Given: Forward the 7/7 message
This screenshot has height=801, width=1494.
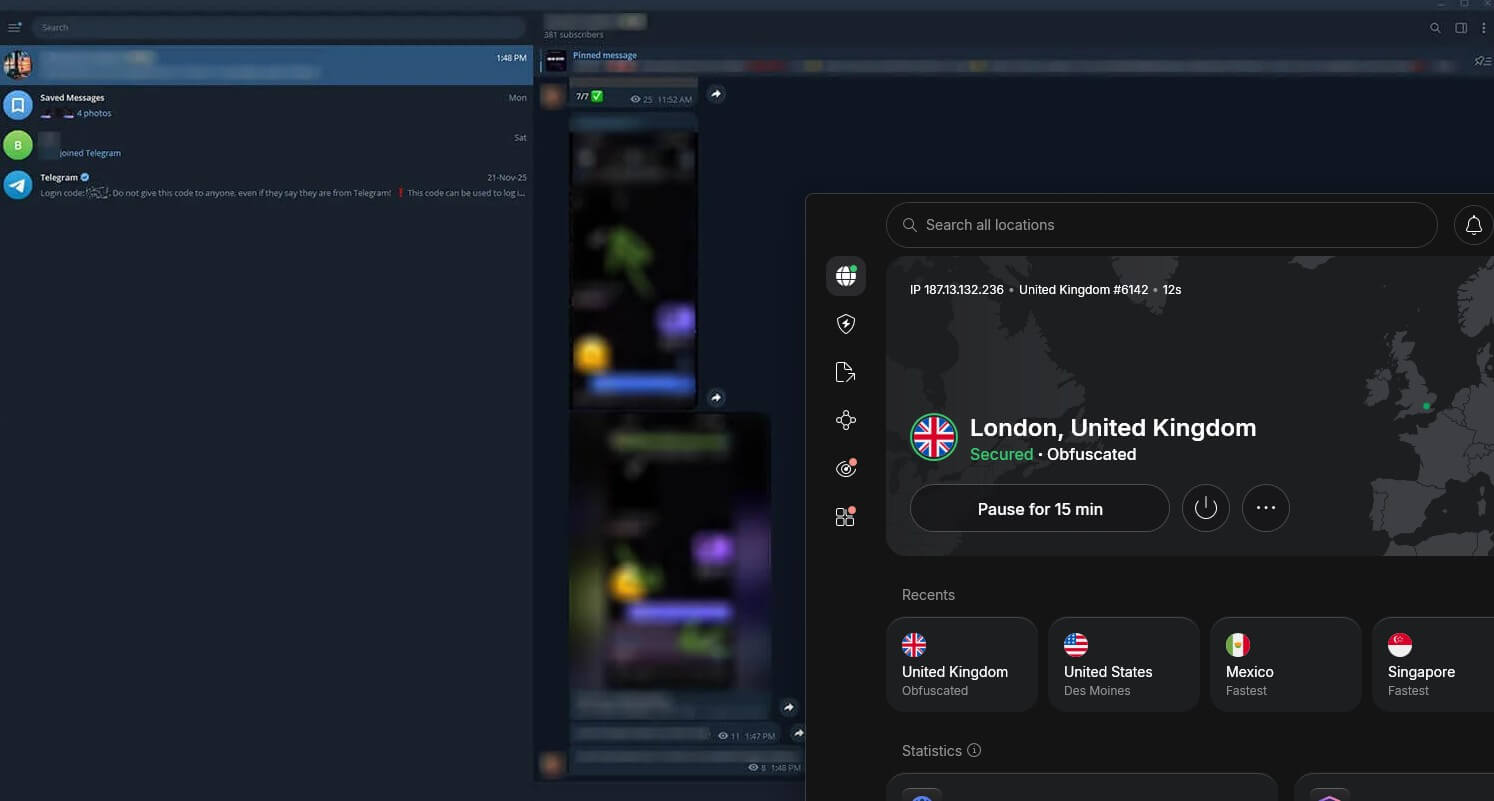Looking at the screenshot, I should click(715, 94).
